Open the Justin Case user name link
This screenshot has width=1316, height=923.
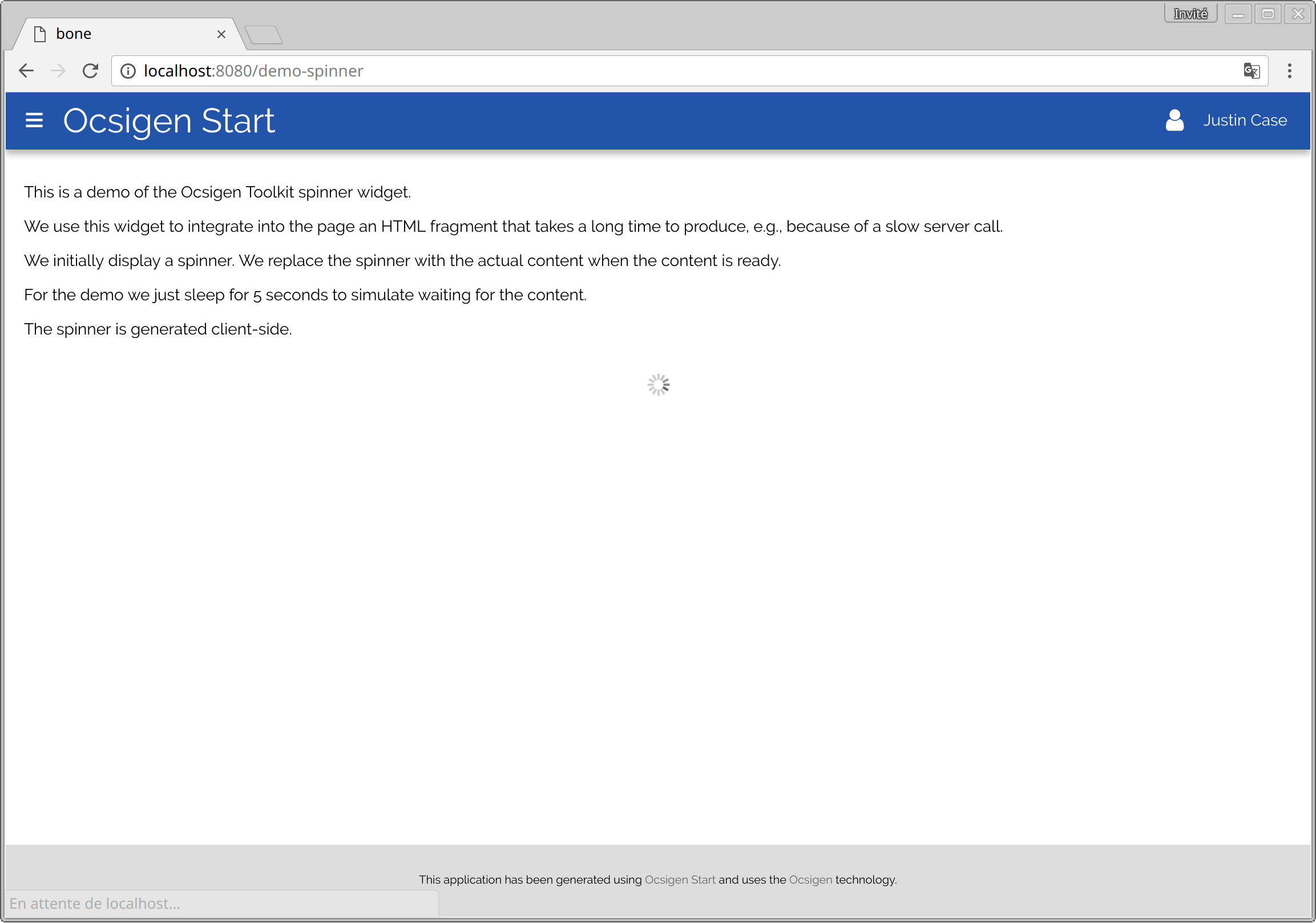coord(1245,120)
